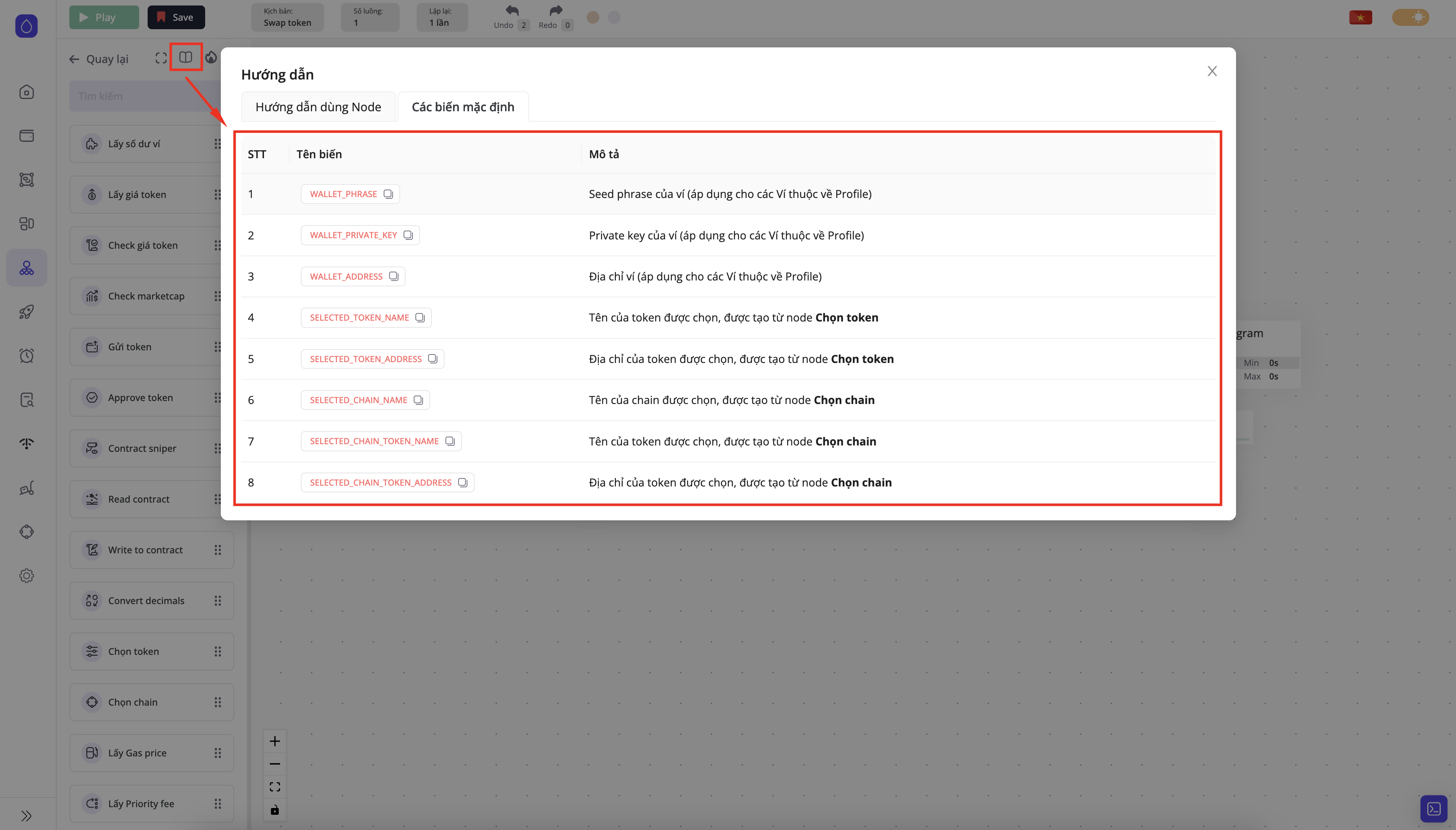
Task: Open the terminal icon at bottom right
Action: (x=1433, y=808)
